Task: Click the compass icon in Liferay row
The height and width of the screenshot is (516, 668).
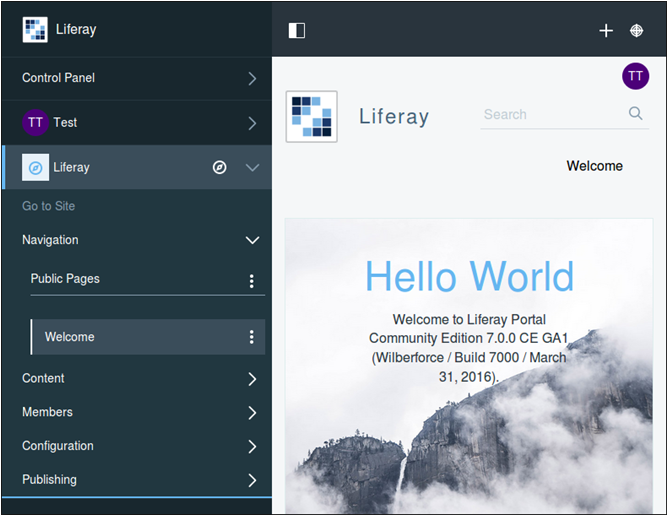Action: click(x=220, y=167)
